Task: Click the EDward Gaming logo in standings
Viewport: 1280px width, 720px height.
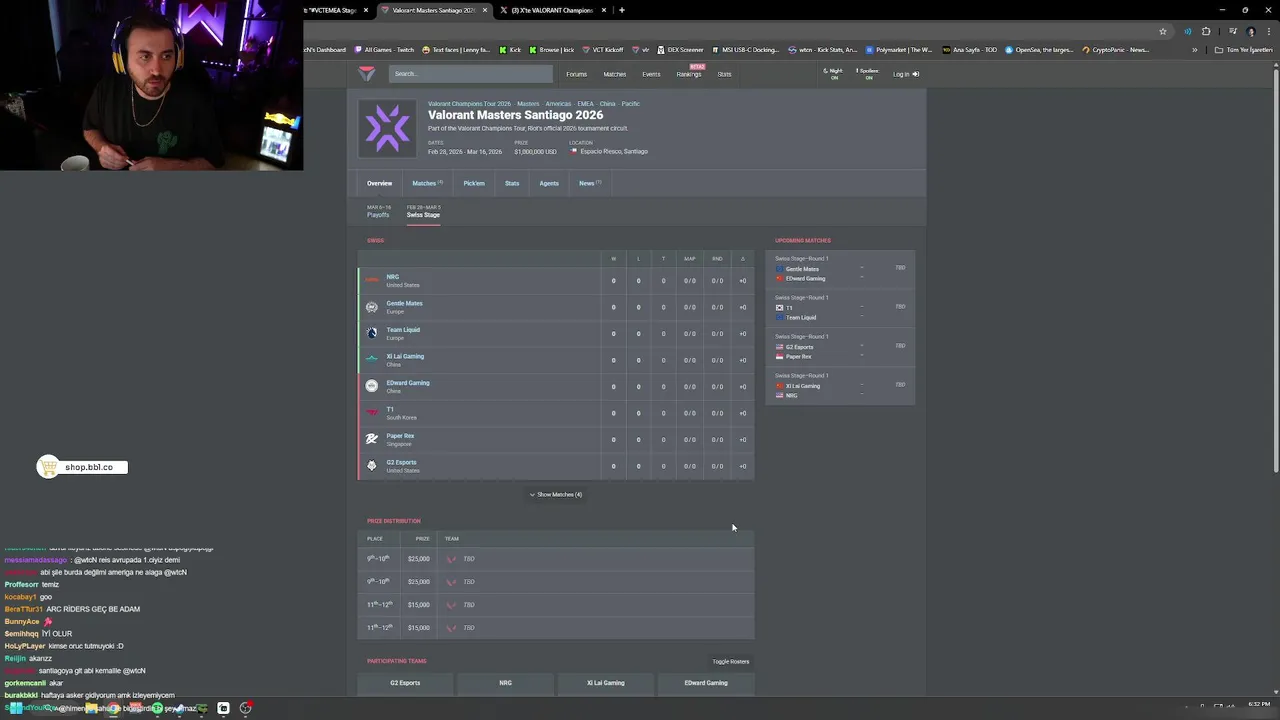Action: click(x=372, y=386)
